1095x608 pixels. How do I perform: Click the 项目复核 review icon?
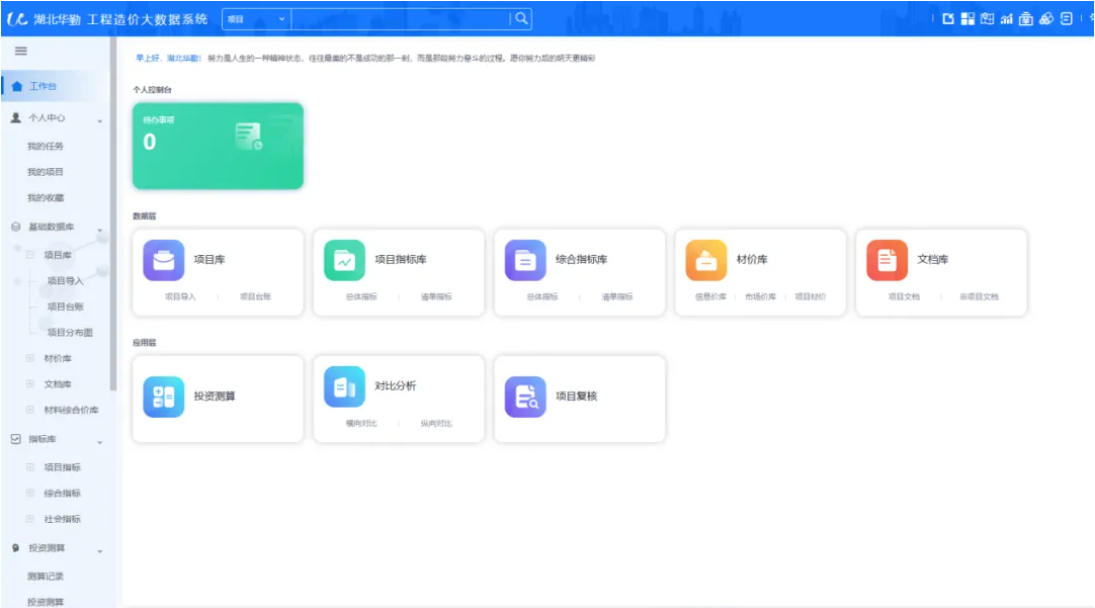point(525,397)
